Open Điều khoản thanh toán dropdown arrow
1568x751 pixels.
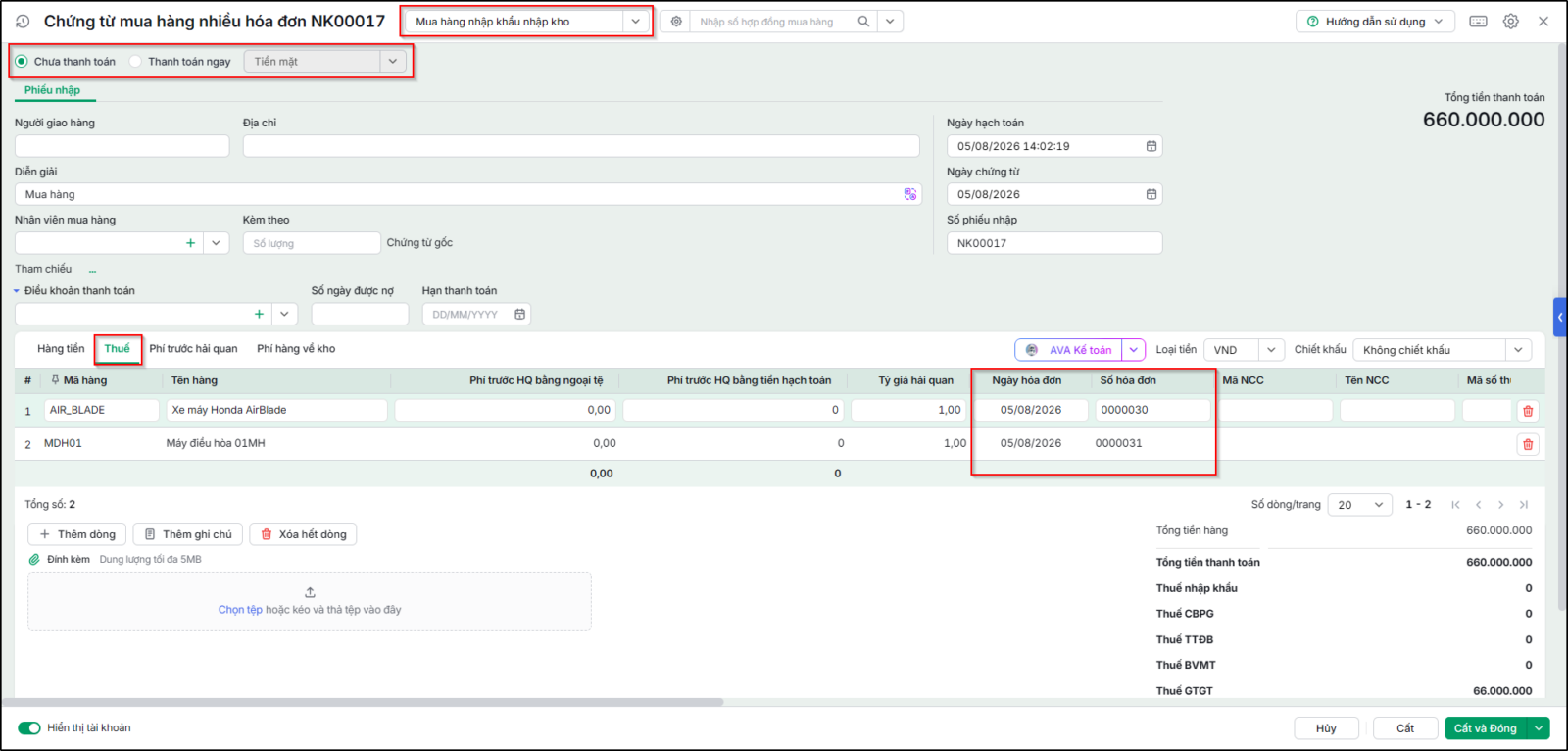coord(285,314)
